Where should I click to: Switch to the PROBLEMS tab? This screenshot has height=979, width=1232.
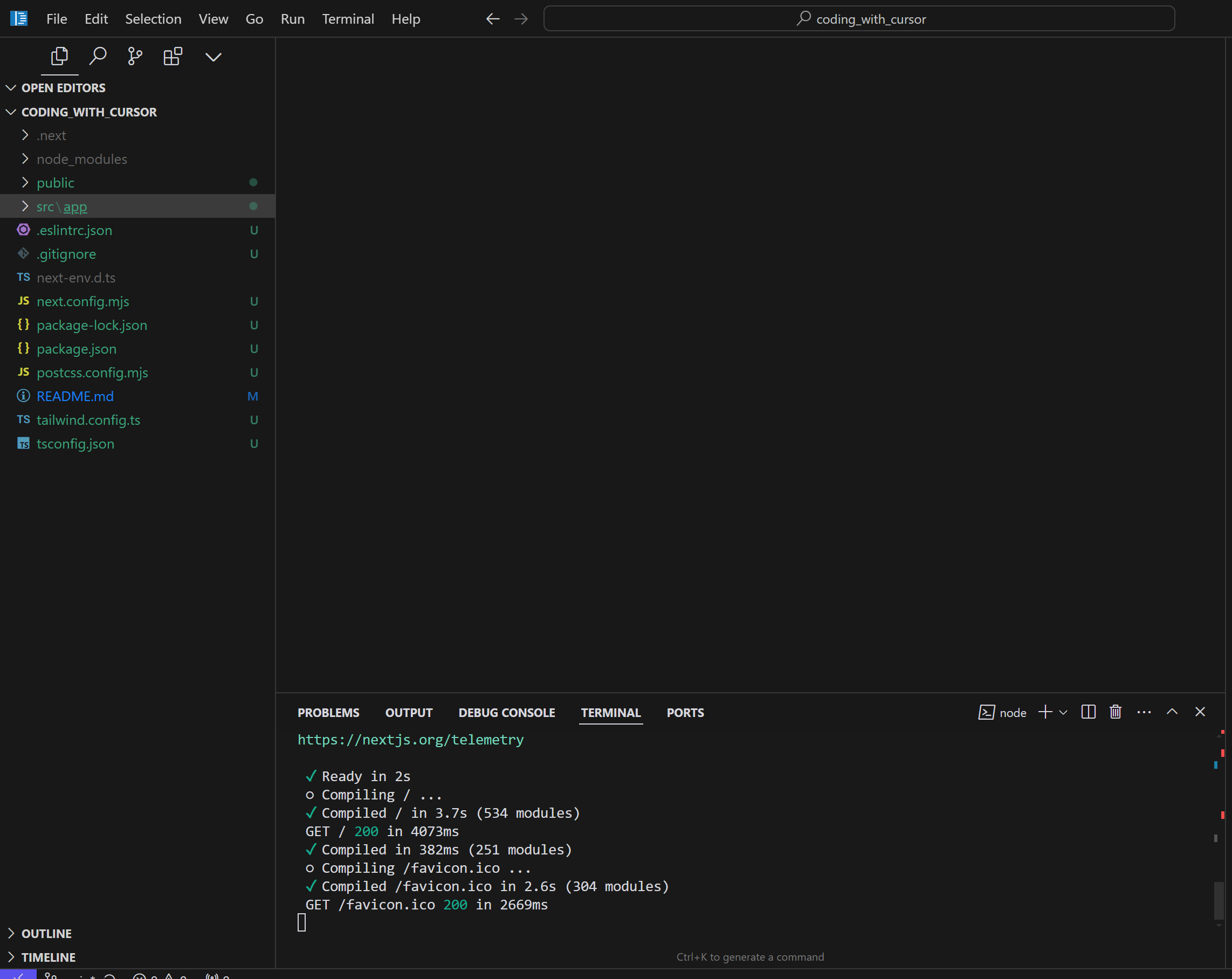[x=328, y=713]
